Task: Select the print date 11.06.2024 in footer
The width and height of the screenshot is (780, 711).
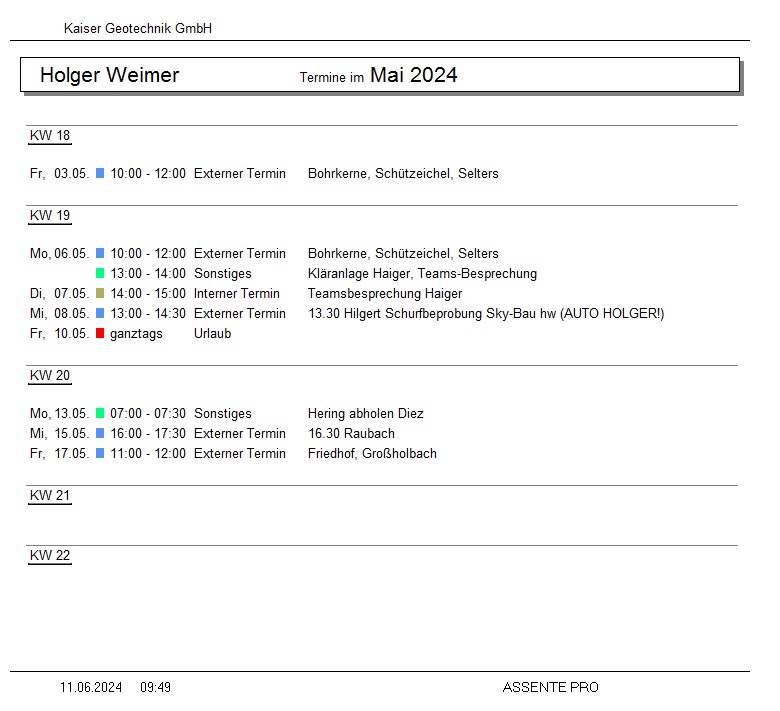Action: [91, 687]
